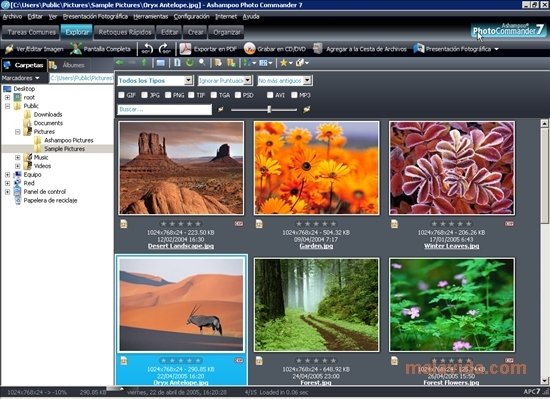Click large thumbnails icon right of slider

click(x=307, y=109)
